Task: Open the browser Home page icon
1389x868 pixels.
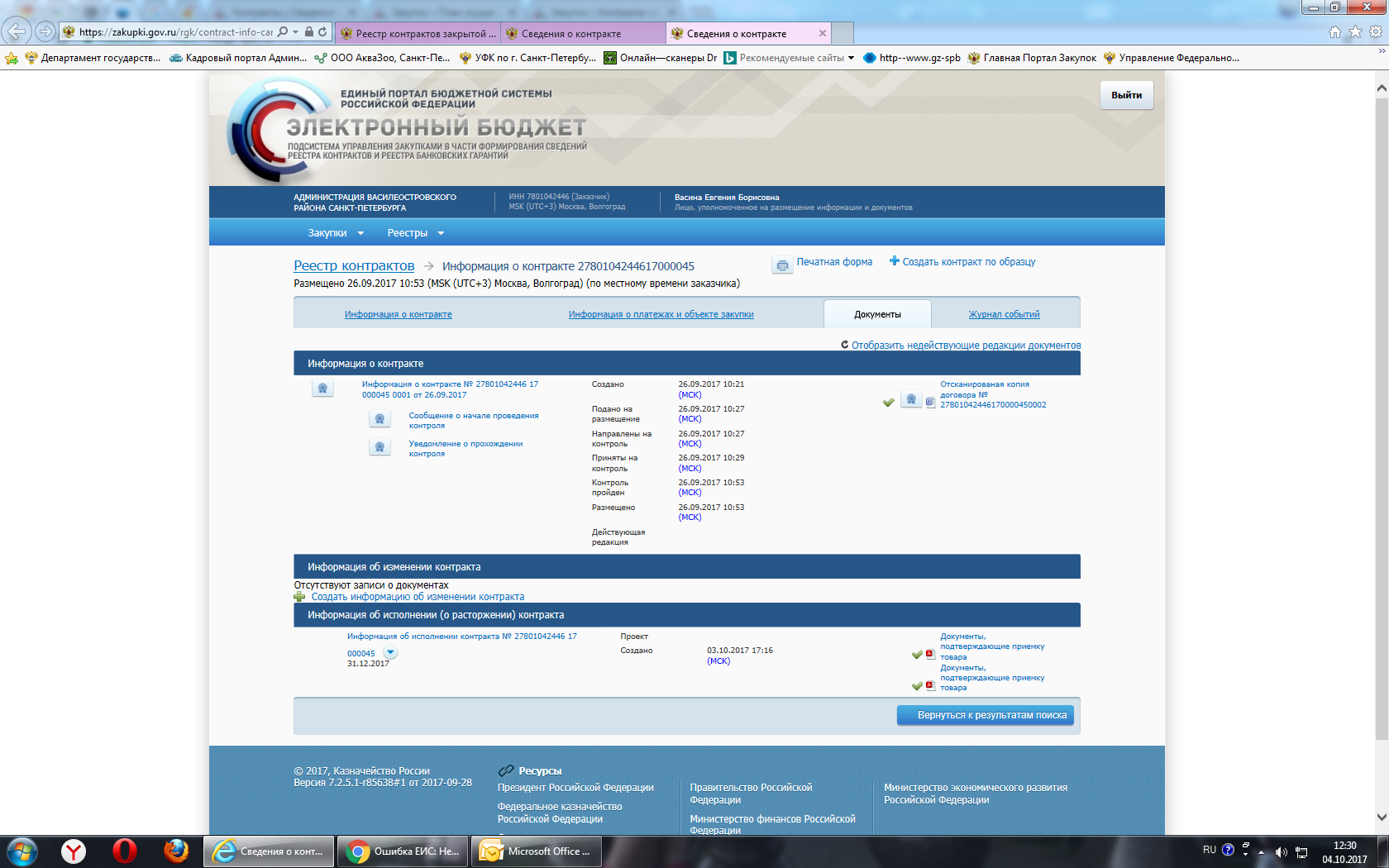Action: click(1335, 32)
